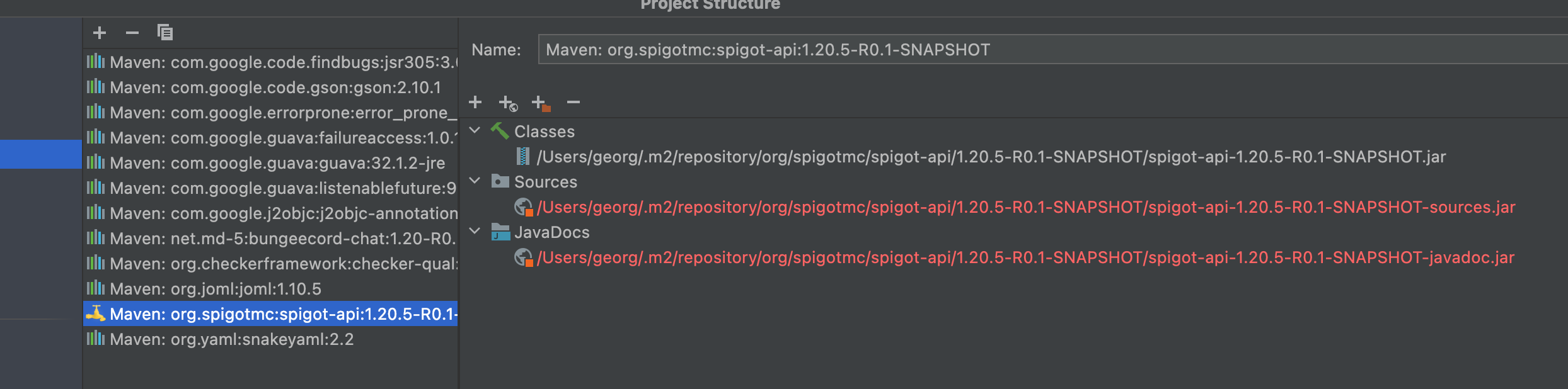Select the Maven guava 32.1.2-jre library
Image resolution: width=1568 pixels, height=389 pixels.
click(271, 163)
